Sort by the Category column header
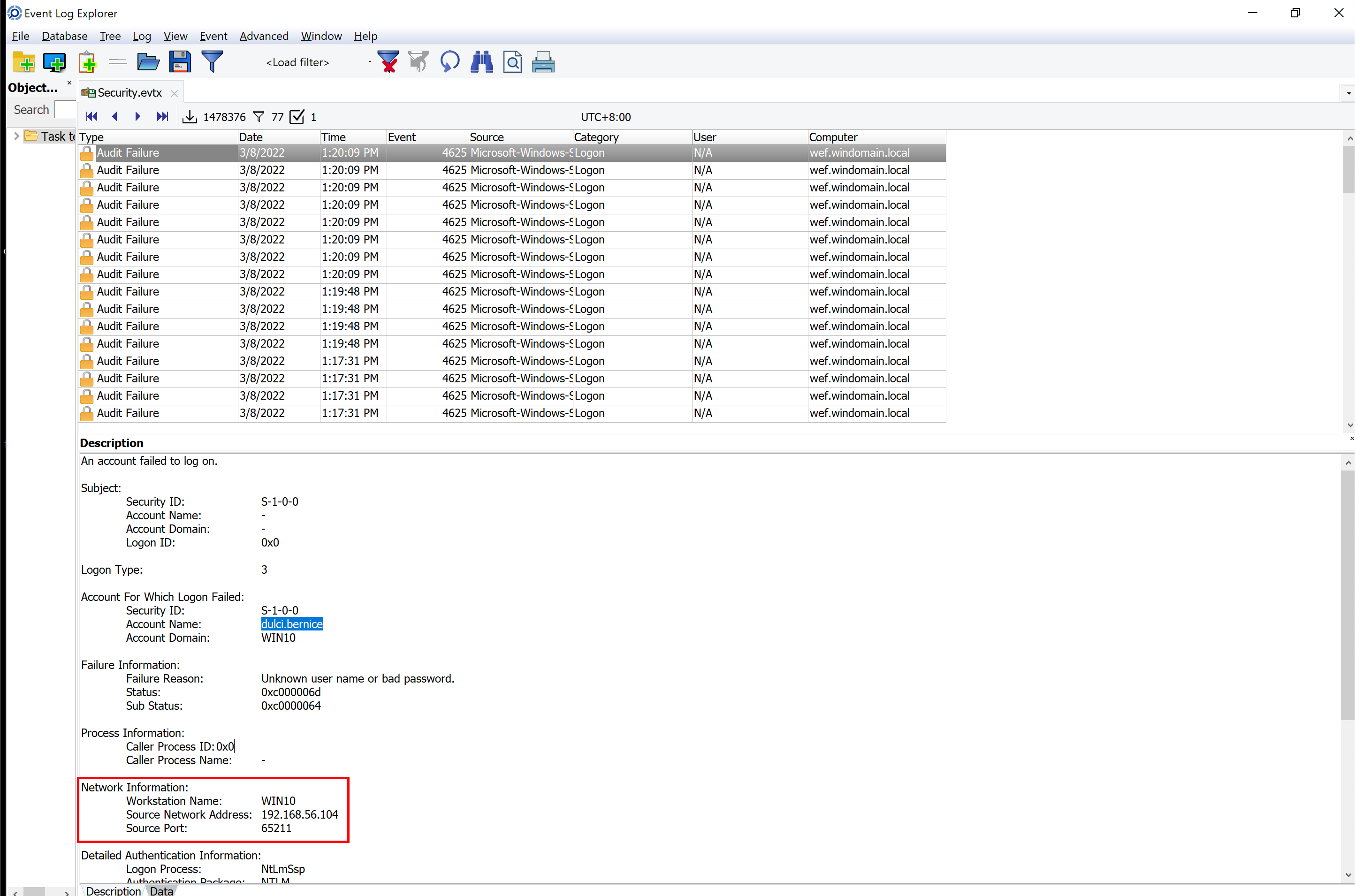This screenshot has width=1355, height=896. pos(632,137)
